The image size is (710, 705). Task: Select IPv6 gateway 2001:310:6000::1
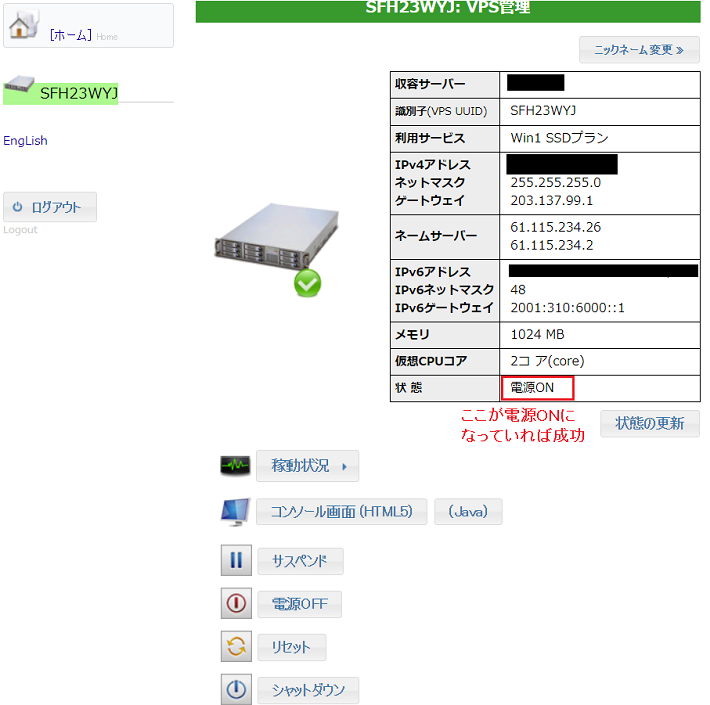pos(567,308)
